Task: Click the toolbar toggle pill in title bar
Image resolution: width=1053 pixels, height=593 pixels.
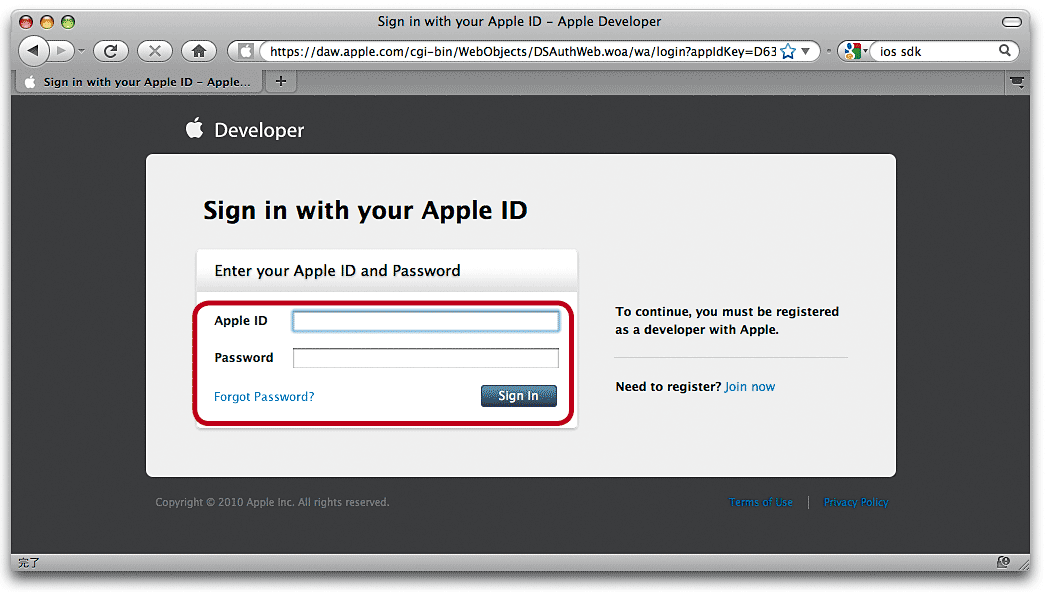Action: (1011, 22)
